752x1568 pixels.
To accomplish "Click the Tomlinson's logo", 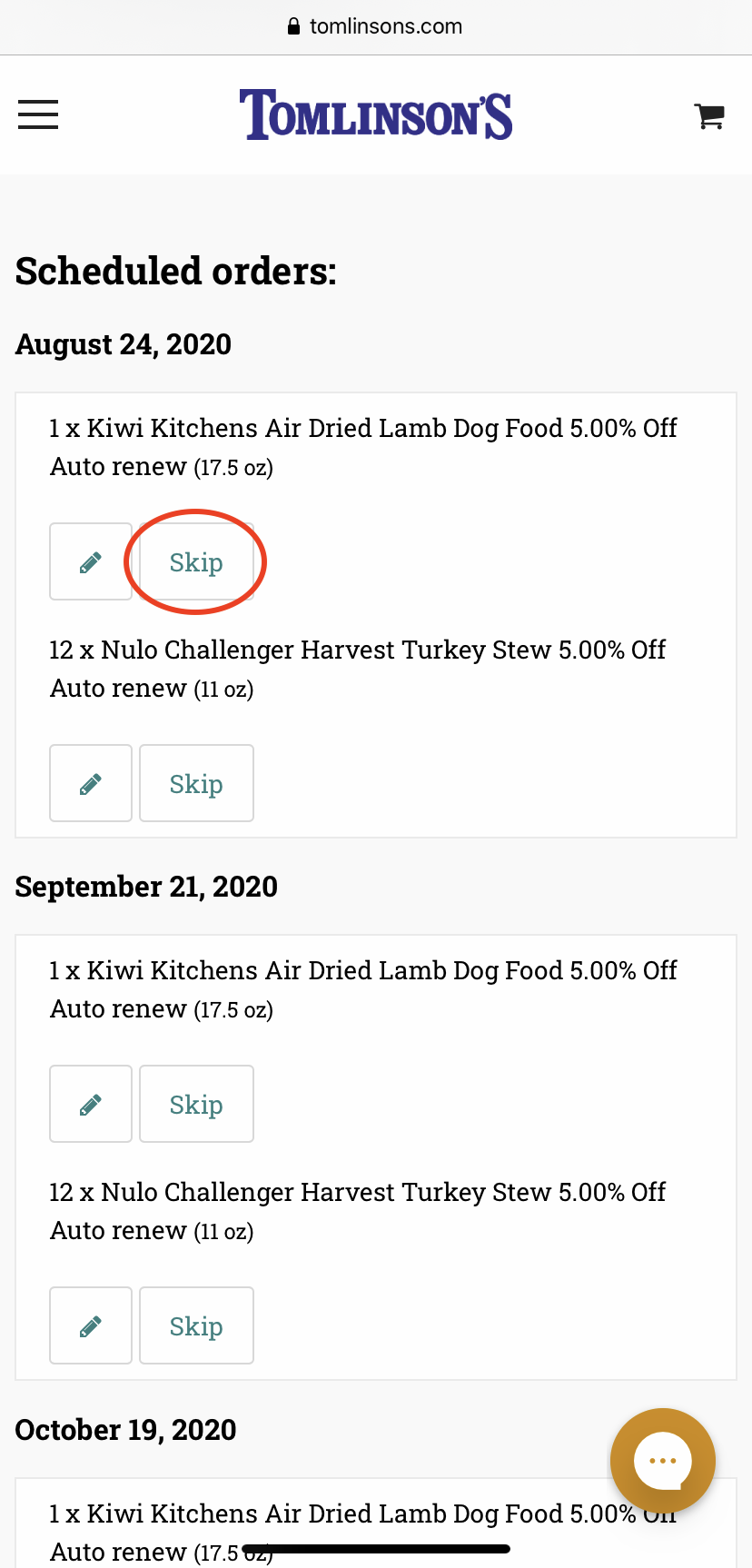I will [376, 115].
